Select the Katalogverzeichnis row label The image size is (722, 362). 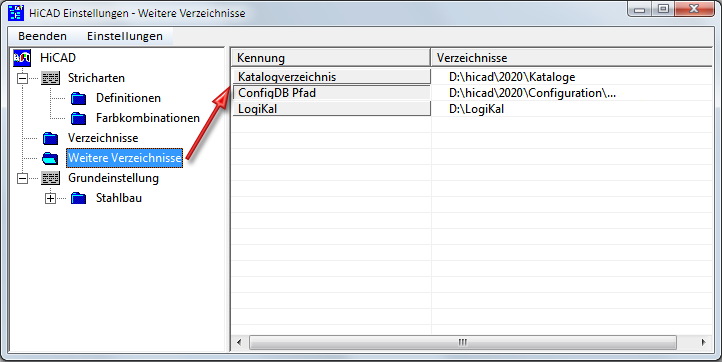(x=332, y=76)
